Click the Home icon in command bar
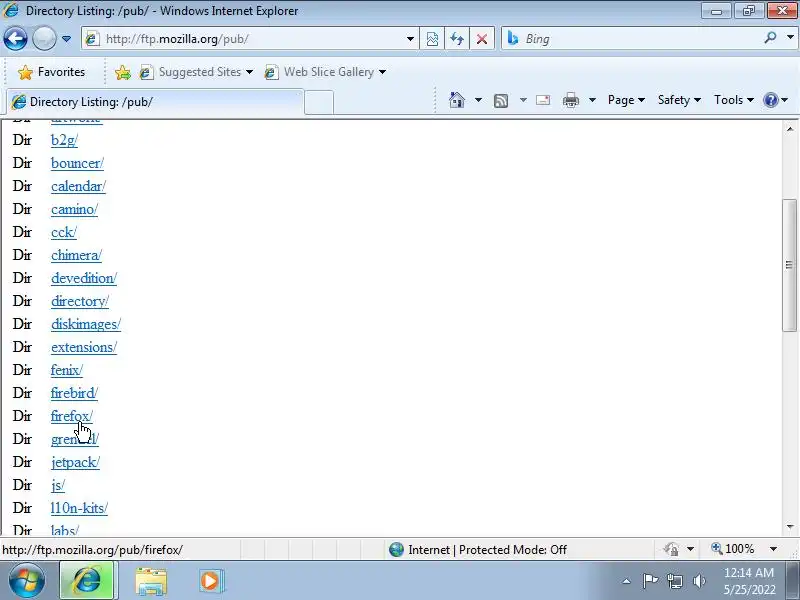Screen dimensions: 800x600 pos(457,100)
